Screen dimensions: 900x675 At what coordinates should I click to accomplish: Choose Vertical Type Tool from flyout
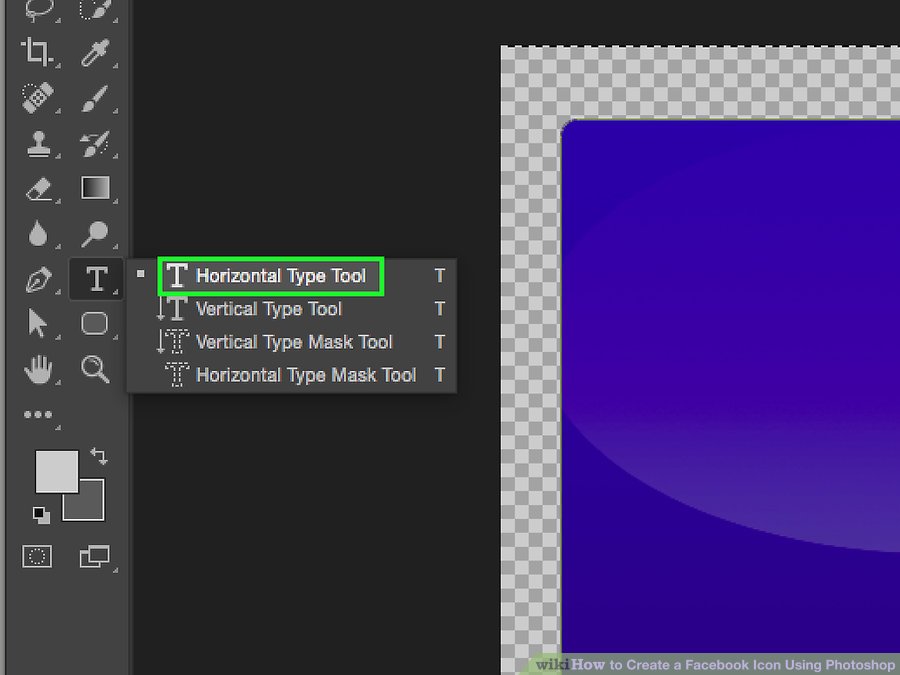[x=268, y=309]
